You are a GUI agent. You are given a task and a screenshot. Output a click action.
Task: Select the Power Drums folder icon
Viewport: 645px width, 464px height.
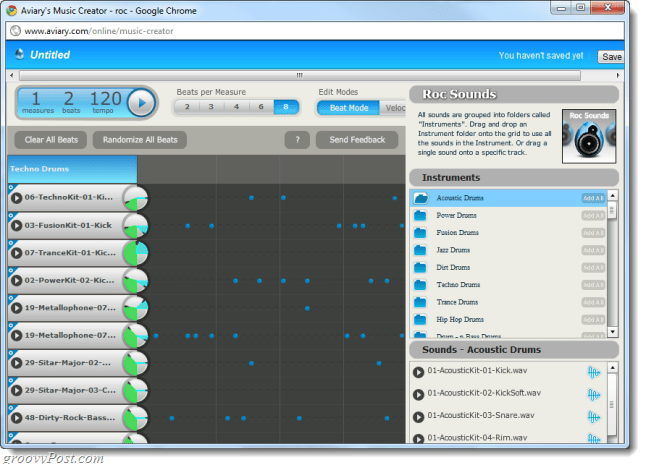[x=420, y=216]
